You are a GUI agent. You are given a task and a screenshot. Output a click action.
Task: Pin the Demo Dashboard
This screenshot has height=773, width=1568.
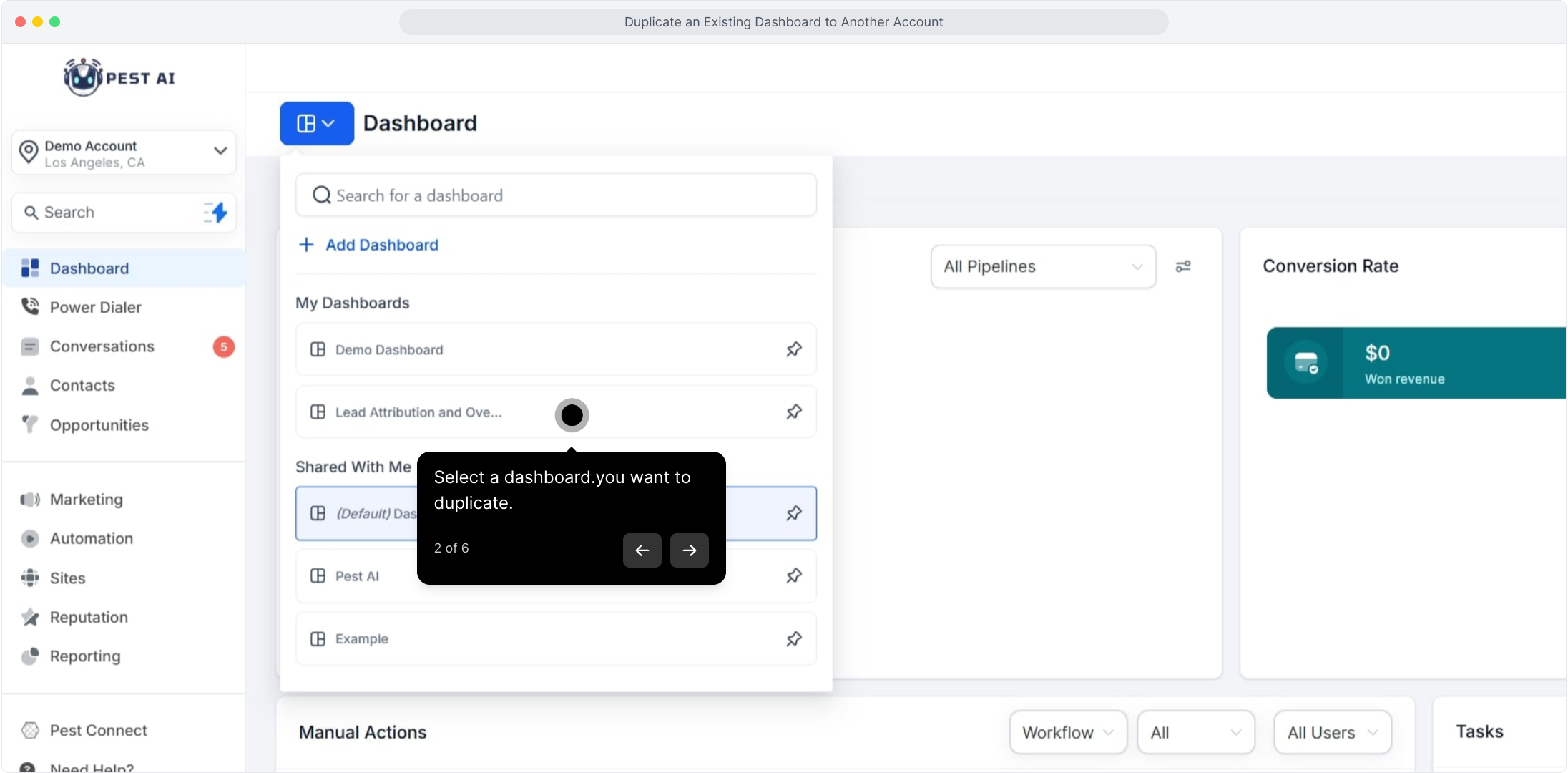(x=794, y=349)
